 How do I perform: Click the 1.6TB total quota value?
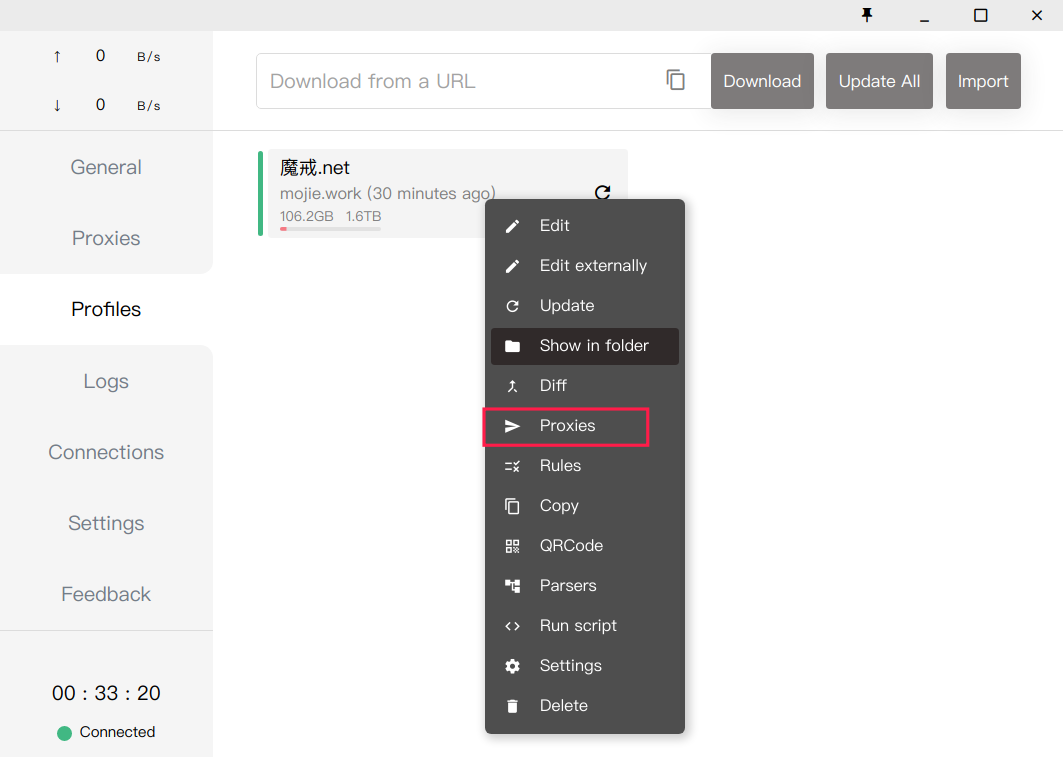click(363, 216)
